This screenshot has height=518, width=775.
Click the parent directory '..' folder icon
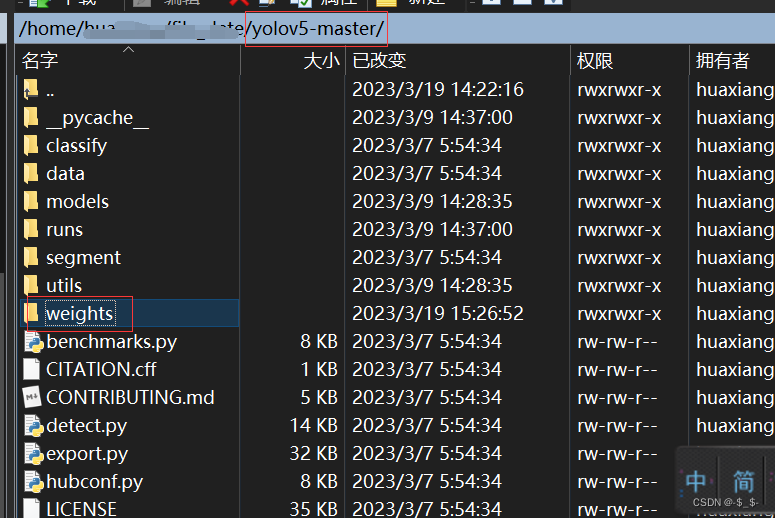coord(31,89)
